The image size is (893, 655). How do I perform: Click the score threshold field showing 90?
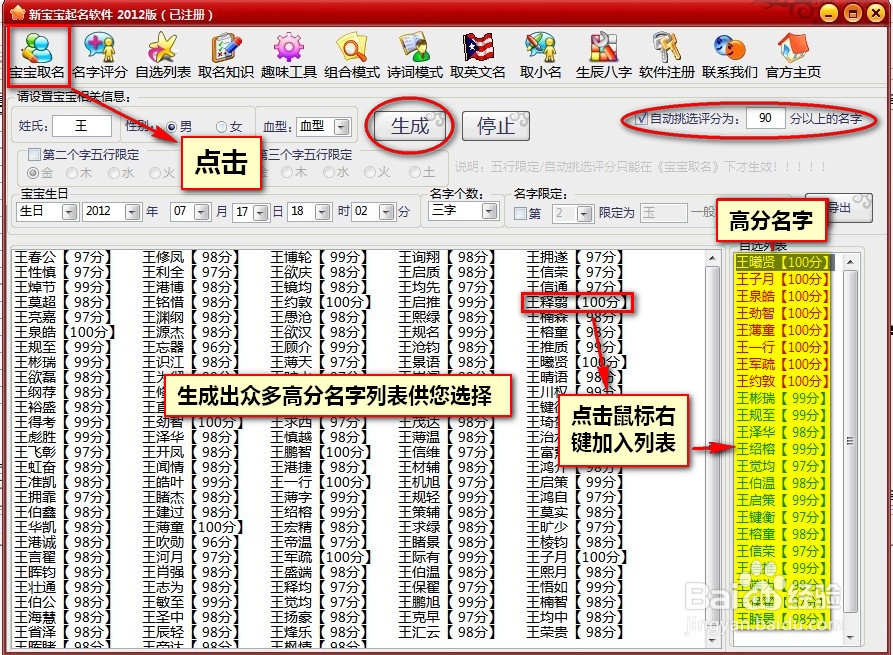[x=765, y=118]
